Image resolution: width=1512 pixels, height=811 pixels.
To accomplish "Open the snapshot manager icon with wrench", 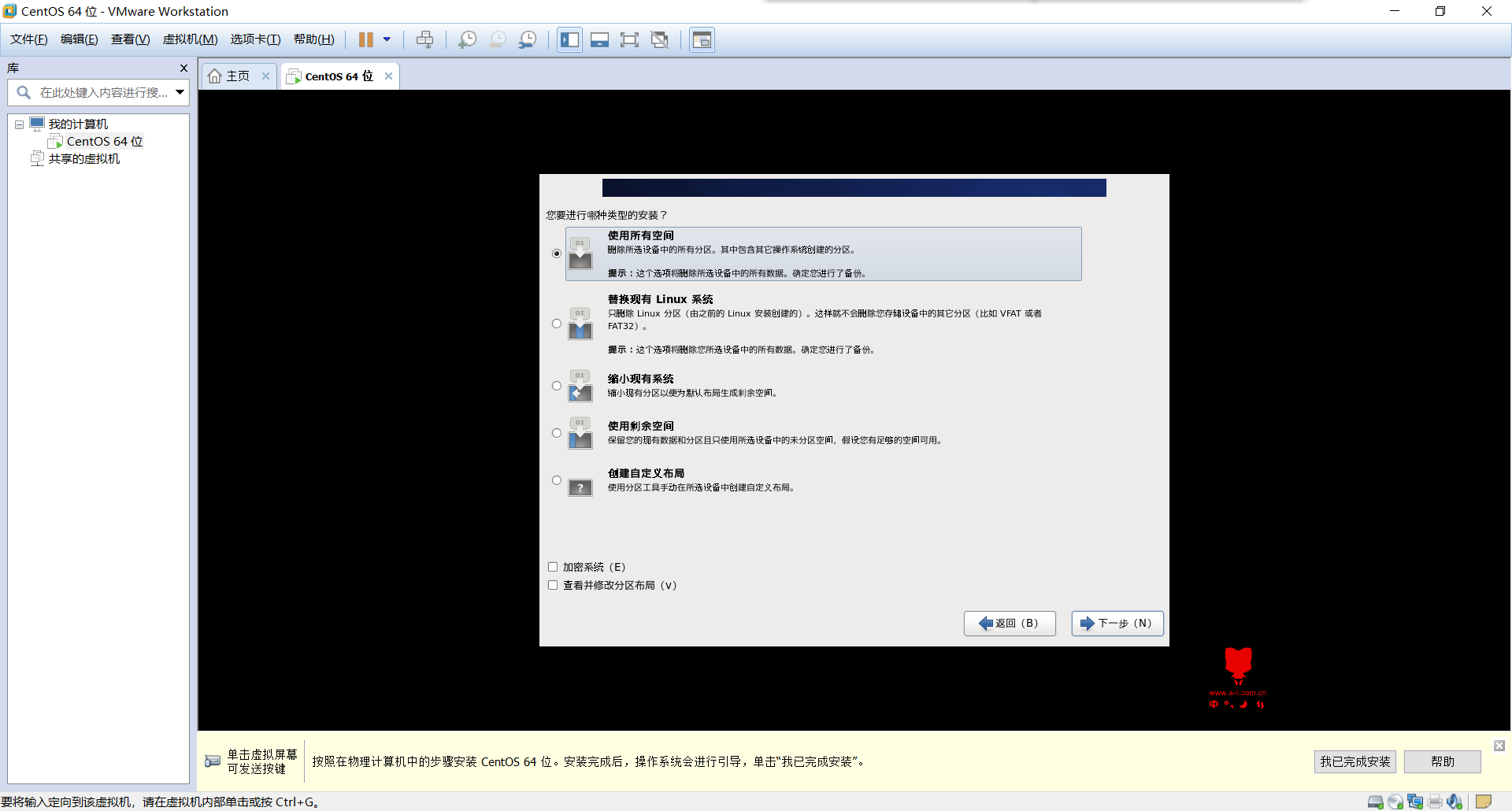I will [528, 39].
